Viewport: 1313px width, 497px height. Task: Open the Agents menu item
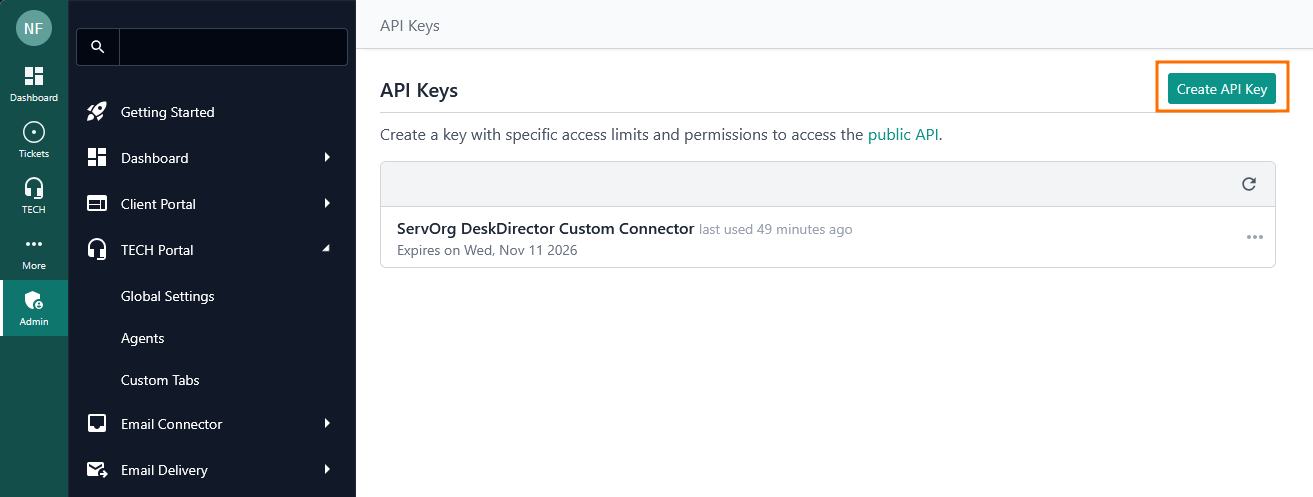142,338
